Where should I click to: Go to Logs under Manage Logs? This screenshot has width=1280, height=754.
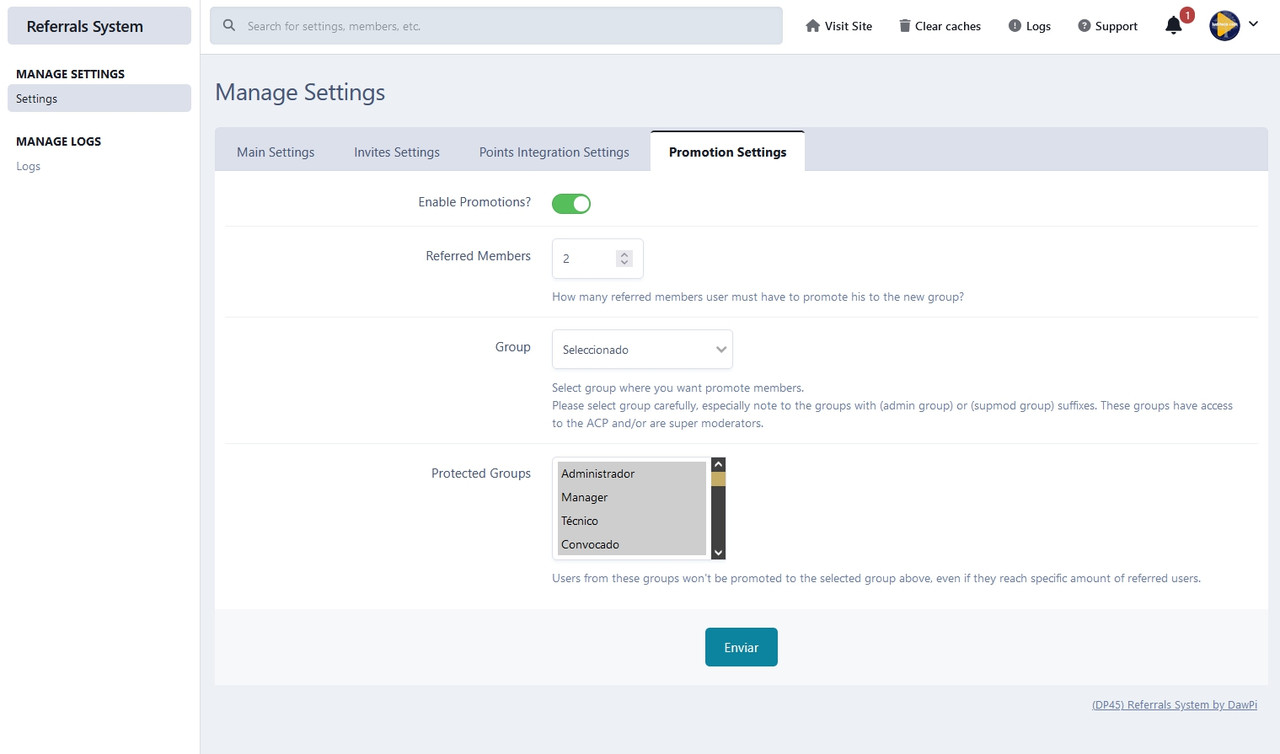pyautogui.click(x=28, y=166)
